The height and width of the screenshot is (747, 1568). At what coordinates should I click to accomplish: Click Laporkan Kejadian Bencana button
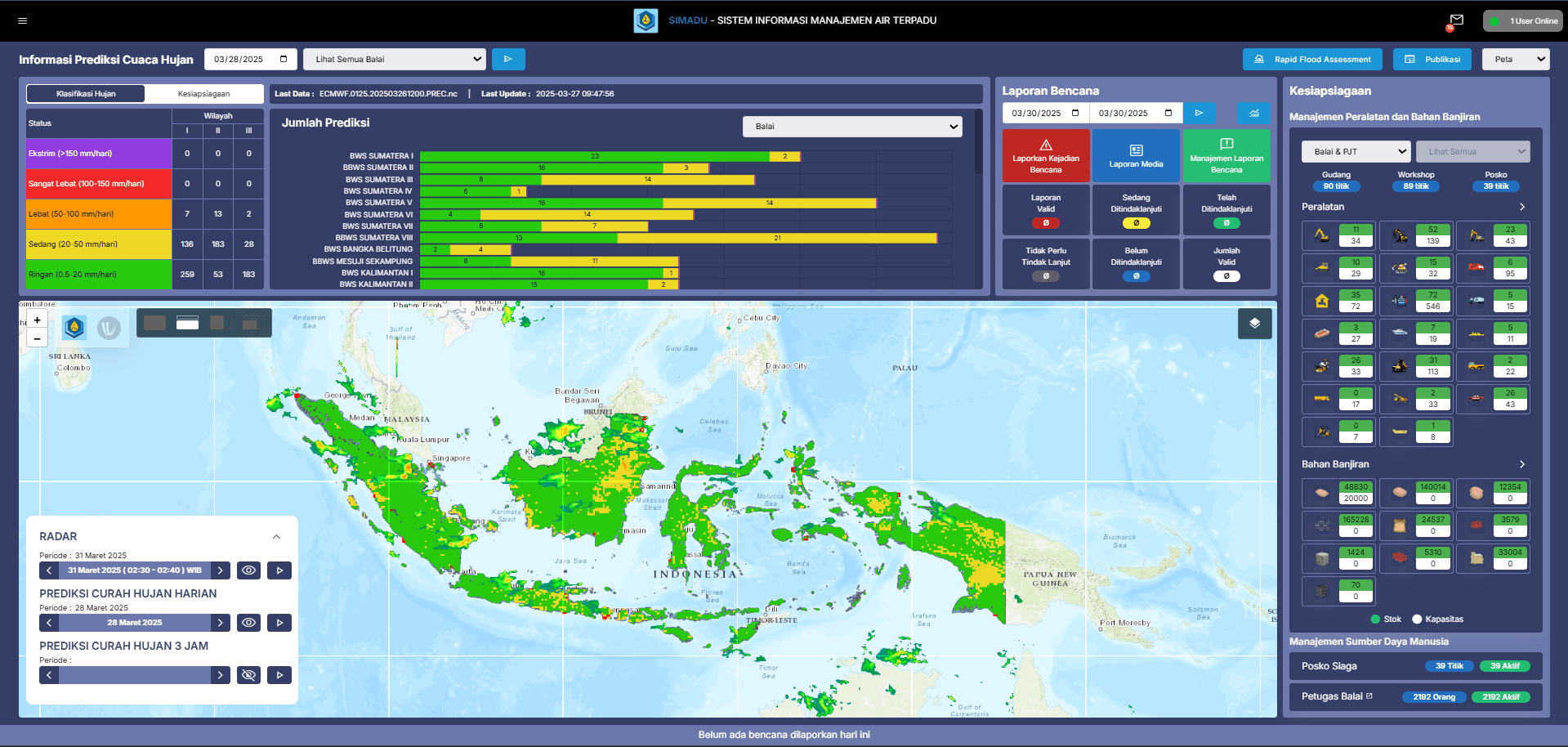click(x=1046, y=155)
